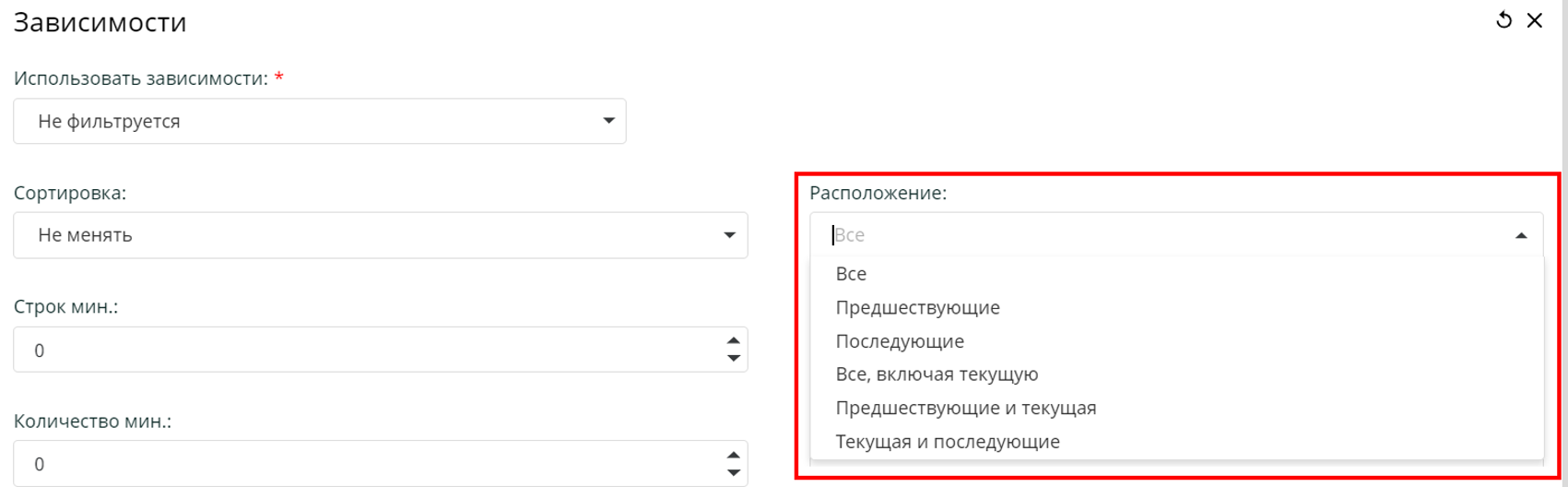This screenshot has height=487, width=1568.
Task: Collapse the Расположение dropdown arrow
Action: click(1521, 236)
